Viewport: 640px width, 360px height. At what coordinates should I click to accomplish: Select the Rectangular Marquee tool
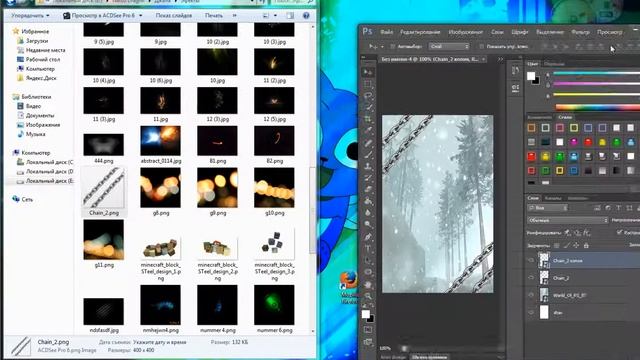368,84
